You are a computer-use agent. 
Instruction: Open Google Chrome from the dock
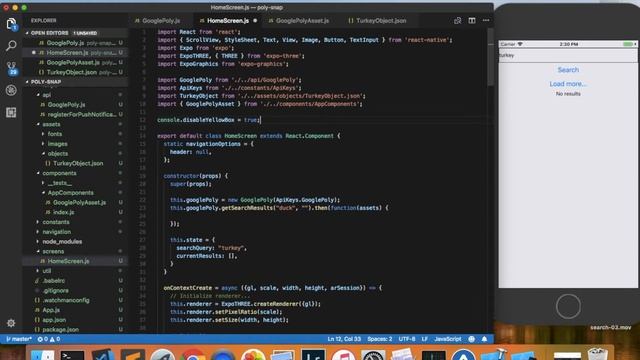193,355
